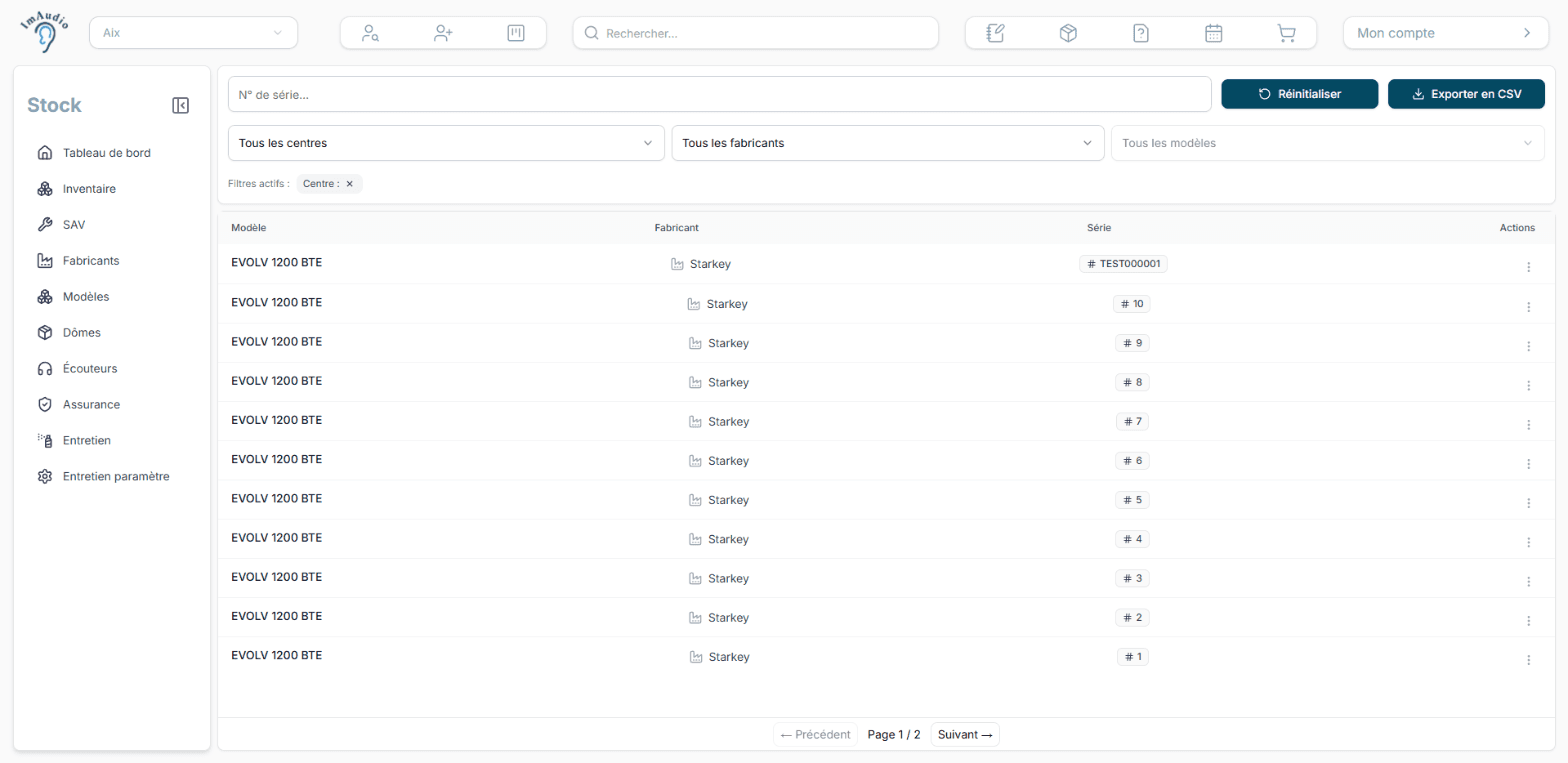Open actions menu for serial TEST000001
The width and height of the screenshot is (1568, 763).
(x=1528, y=267)
